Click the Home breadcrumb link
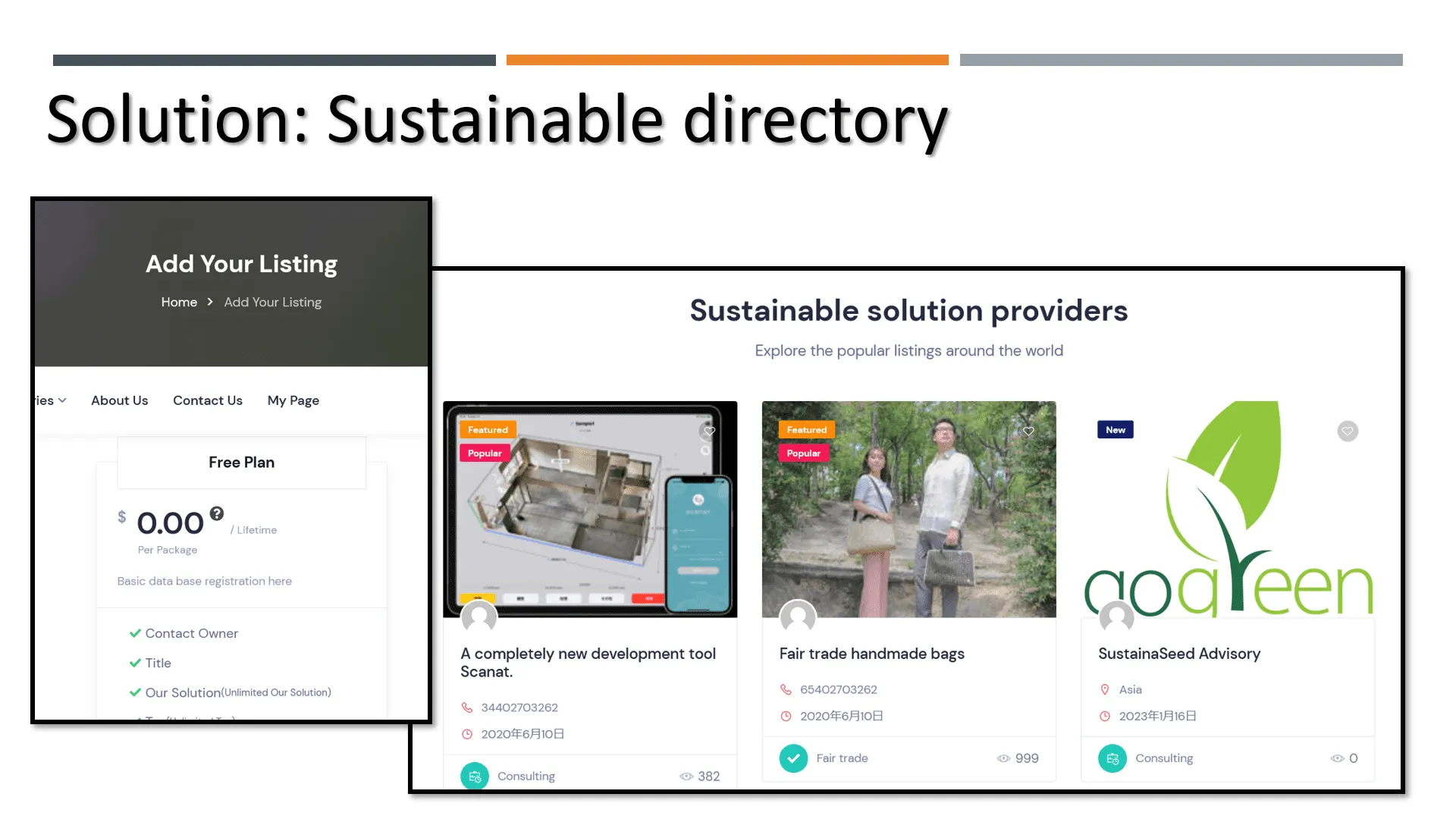The image size is (1456, 819). [x=179, y=302]
